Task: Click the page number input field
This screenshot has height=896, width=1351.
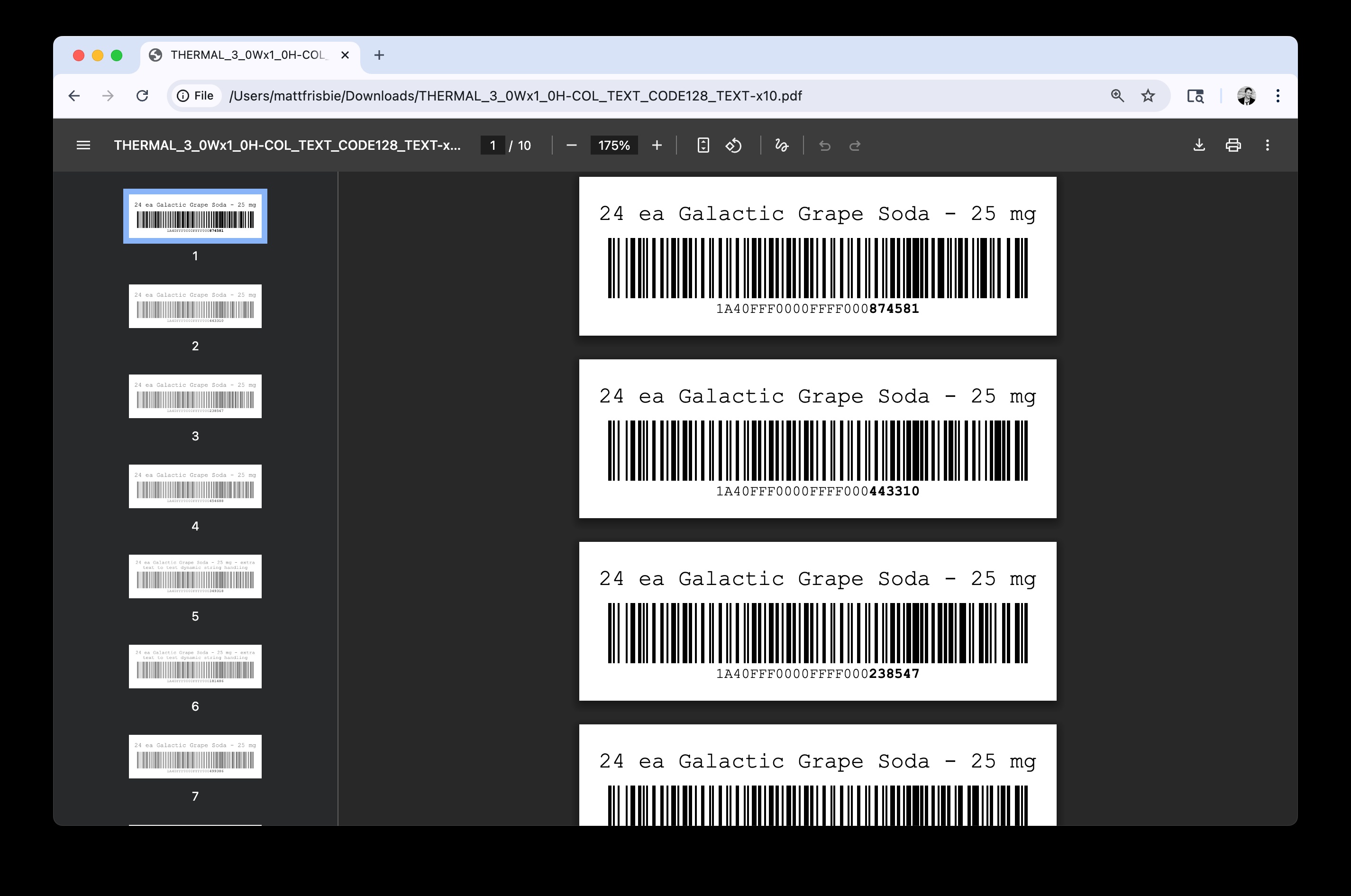Action: pos(493,145)
